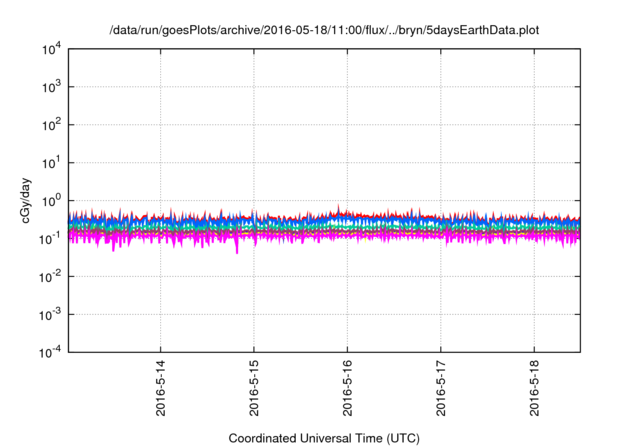Click the red curve peak near 2016-5-16
Screen dimensions: 640x448
(338, 206)
